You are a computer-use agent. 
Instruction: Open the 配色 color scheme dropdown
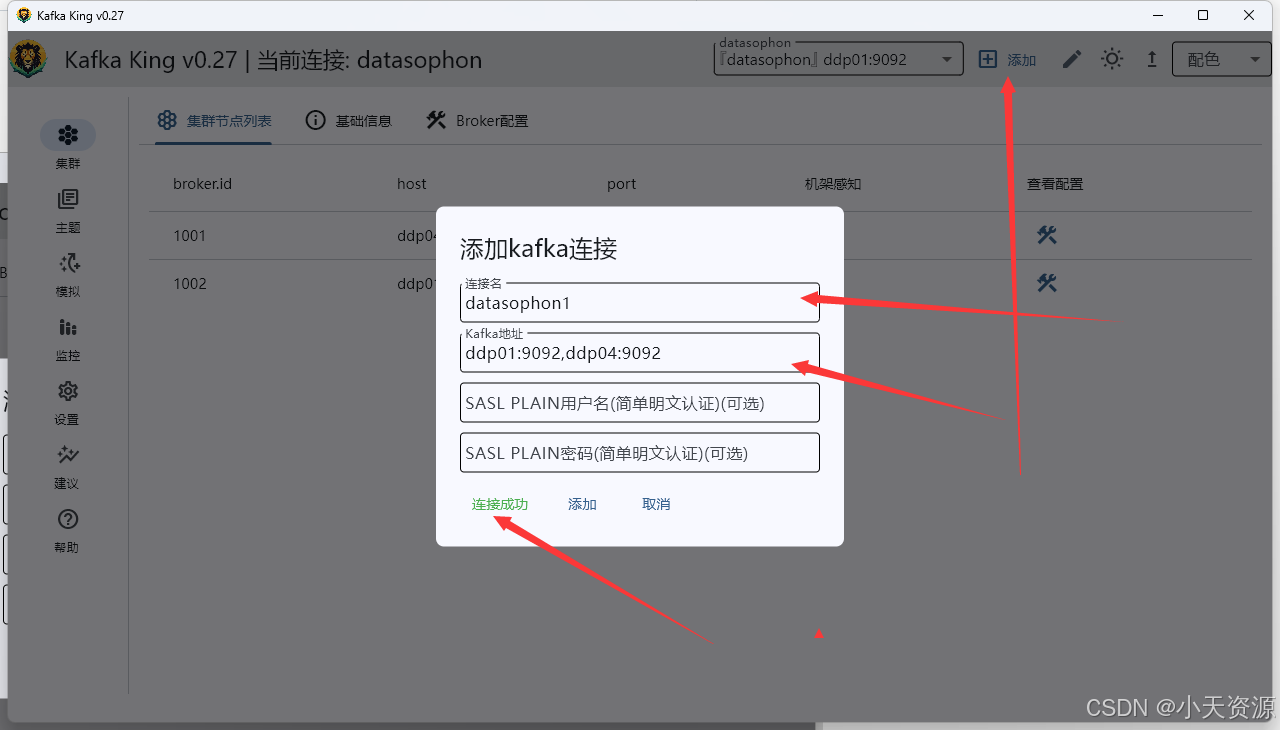click(x=1221, y=60)
